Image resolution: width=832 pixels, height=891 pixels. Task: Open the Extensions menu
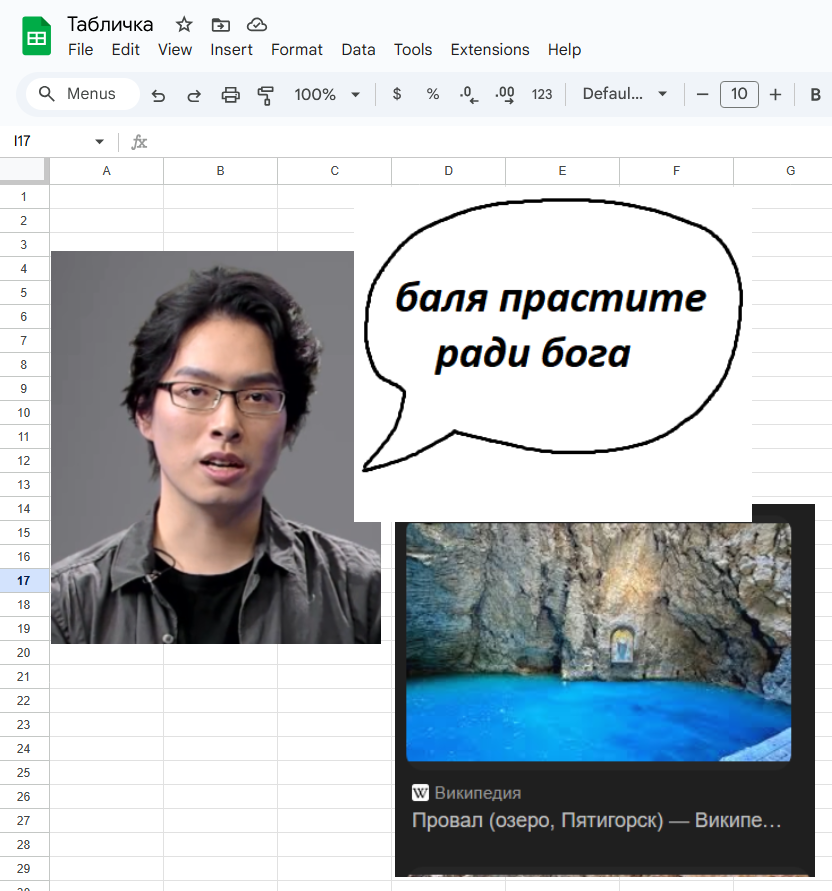490,49
